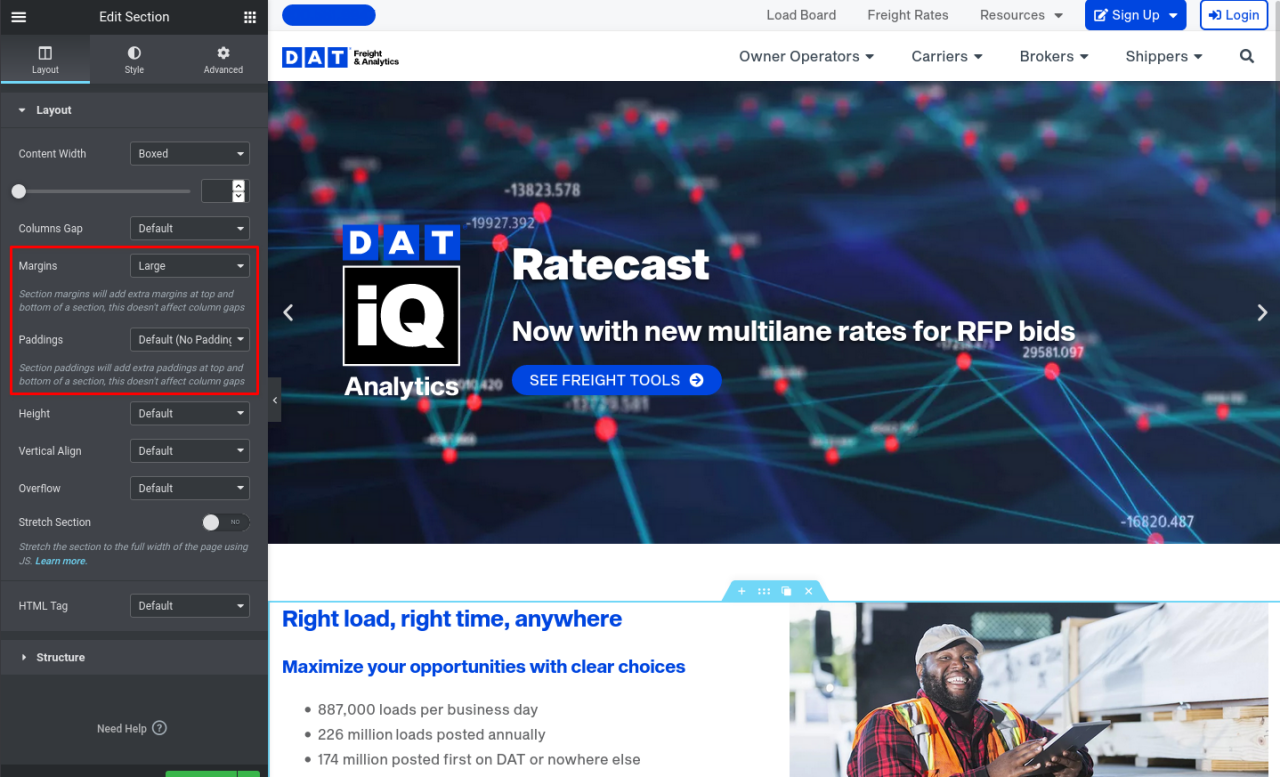
Task: Expand the Shippers menu
Action: 1164,56
